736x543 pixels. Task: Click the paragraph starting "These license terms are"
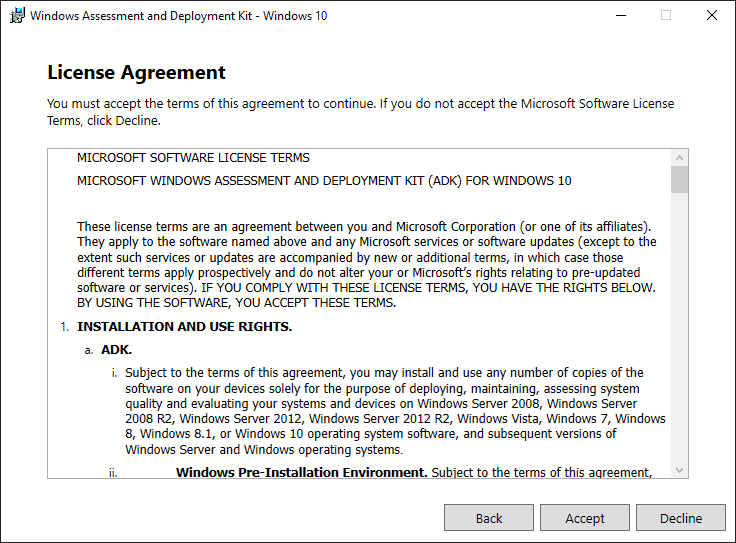(367, 264)
